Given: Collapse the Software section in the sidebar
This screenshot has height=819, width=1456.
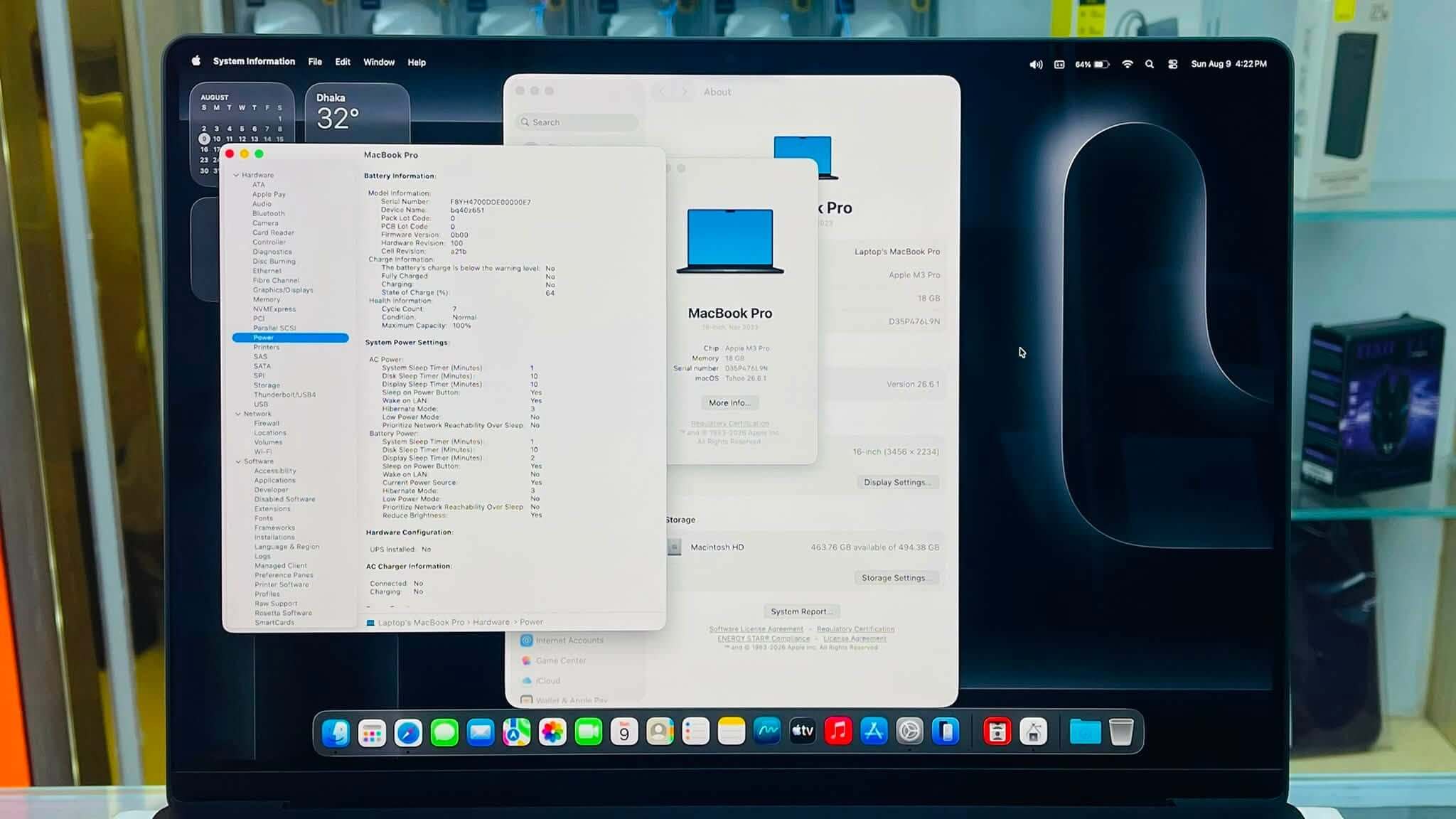Looking at the screenshot, I should pyautogui.click(x=238, y=461).
